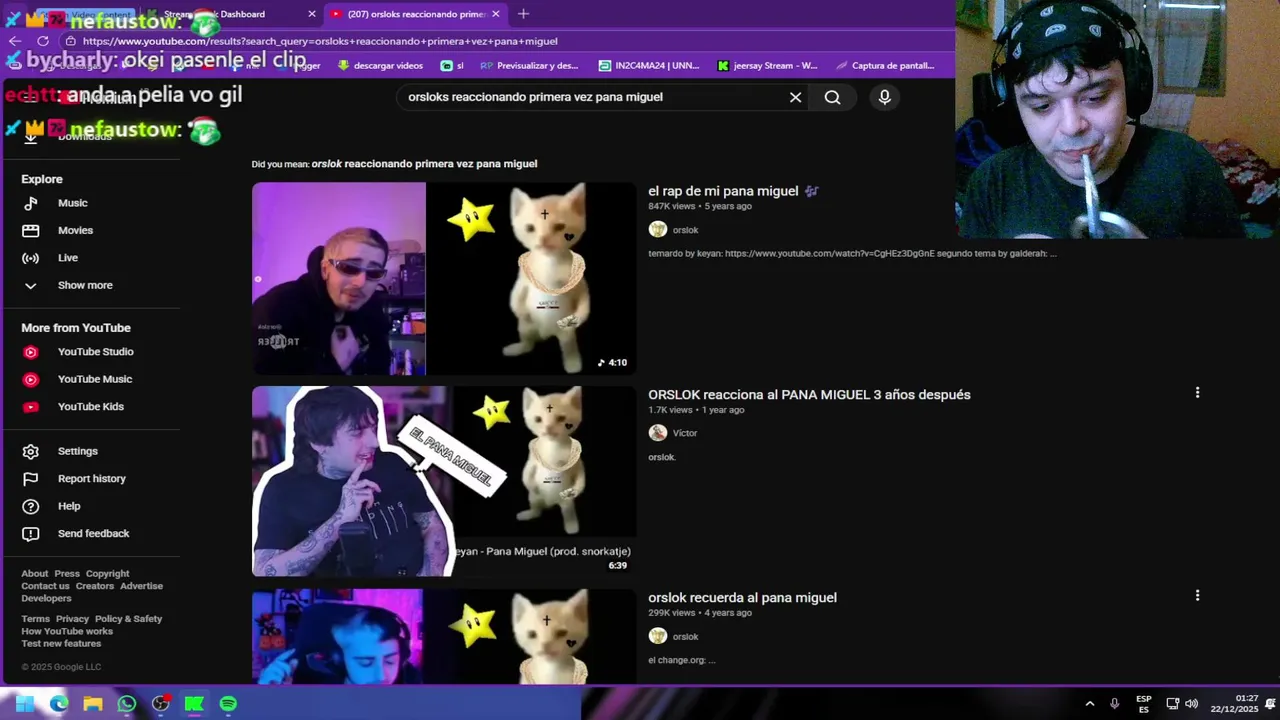The image size is (1280, 720).
Task: Open Víctor channel name link
Action: point(685,433)
